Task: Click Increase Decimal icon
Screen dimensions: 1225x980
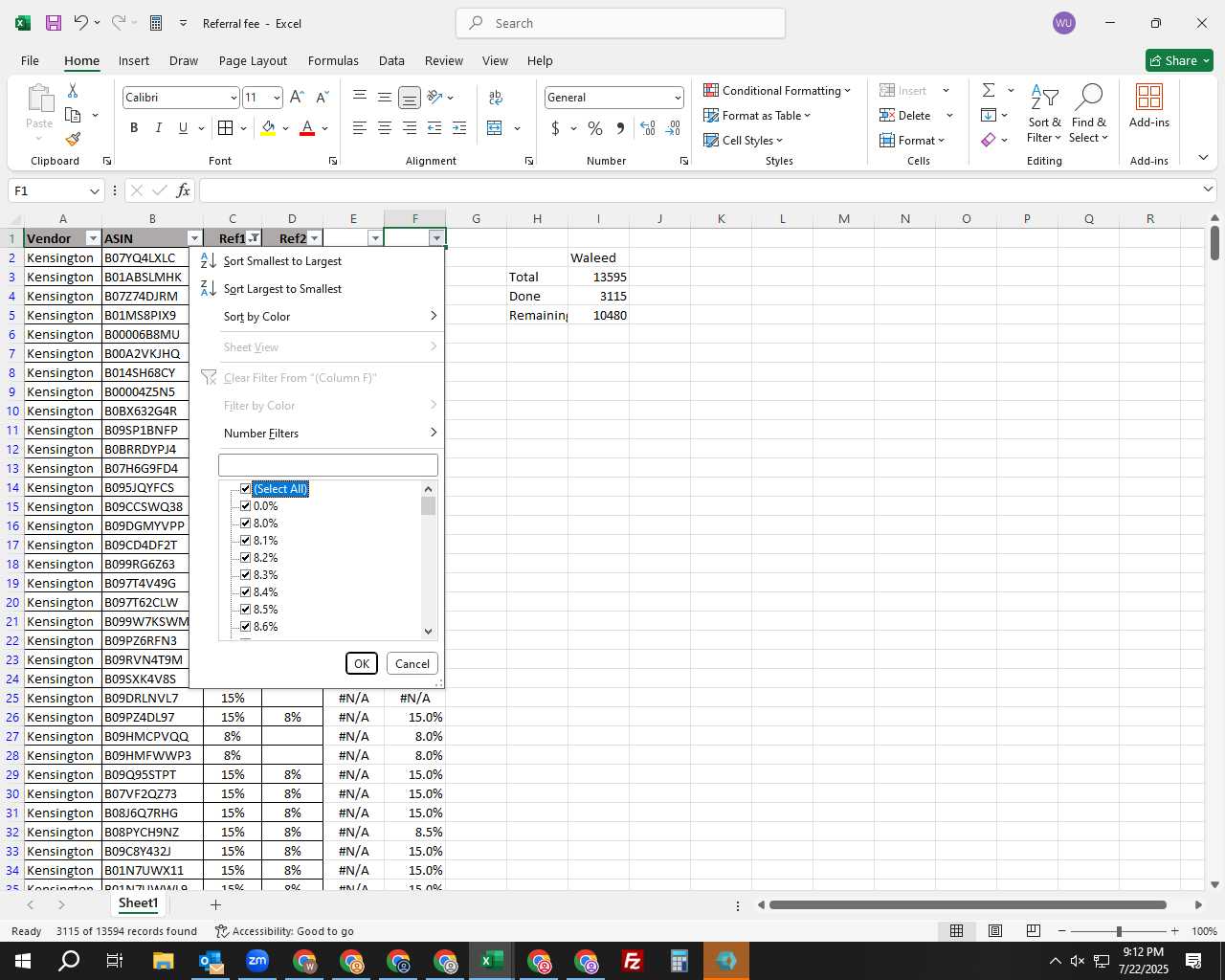Action: pyautogui.click(x=648, y=128)
